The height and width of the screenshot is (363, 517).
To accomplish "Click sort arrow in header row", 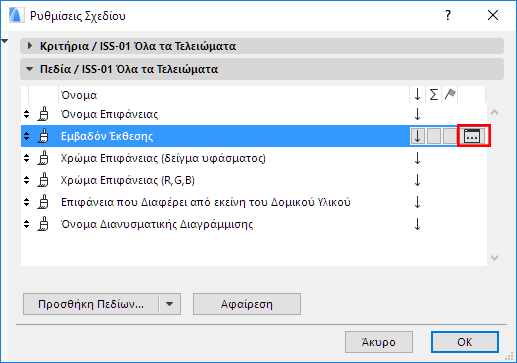I will click(x=417, y=95).
